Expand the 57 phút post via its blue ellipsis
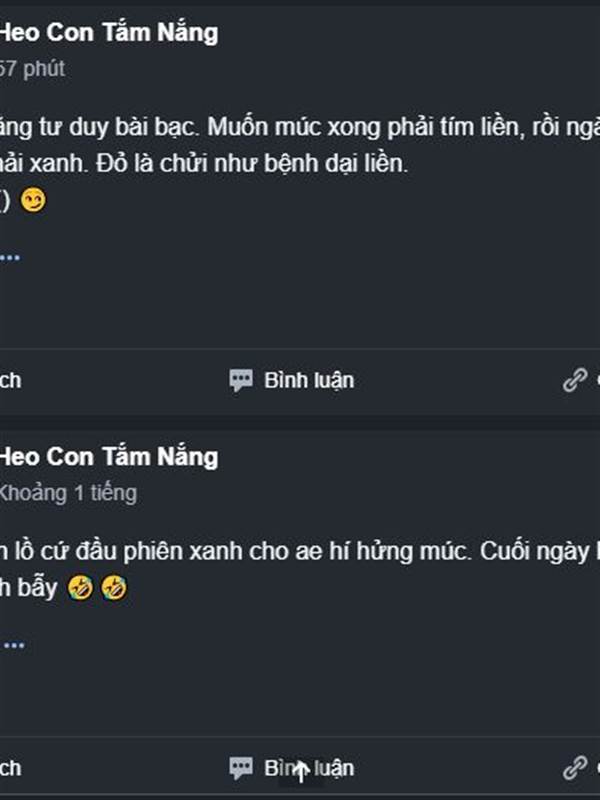 click(10, 258)
